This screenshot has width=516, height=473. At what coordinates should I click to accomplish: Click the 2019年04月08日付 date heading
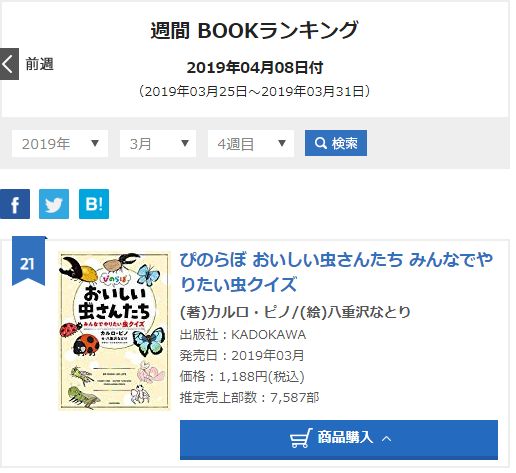coord(255,68)
